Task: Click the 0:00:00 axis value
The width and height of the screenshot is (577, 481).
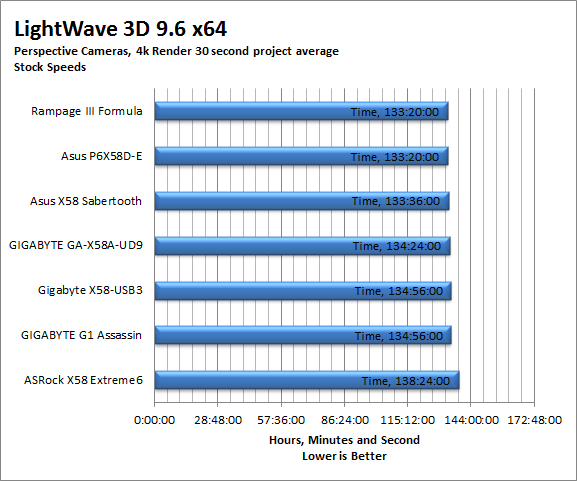Action: 155,420
